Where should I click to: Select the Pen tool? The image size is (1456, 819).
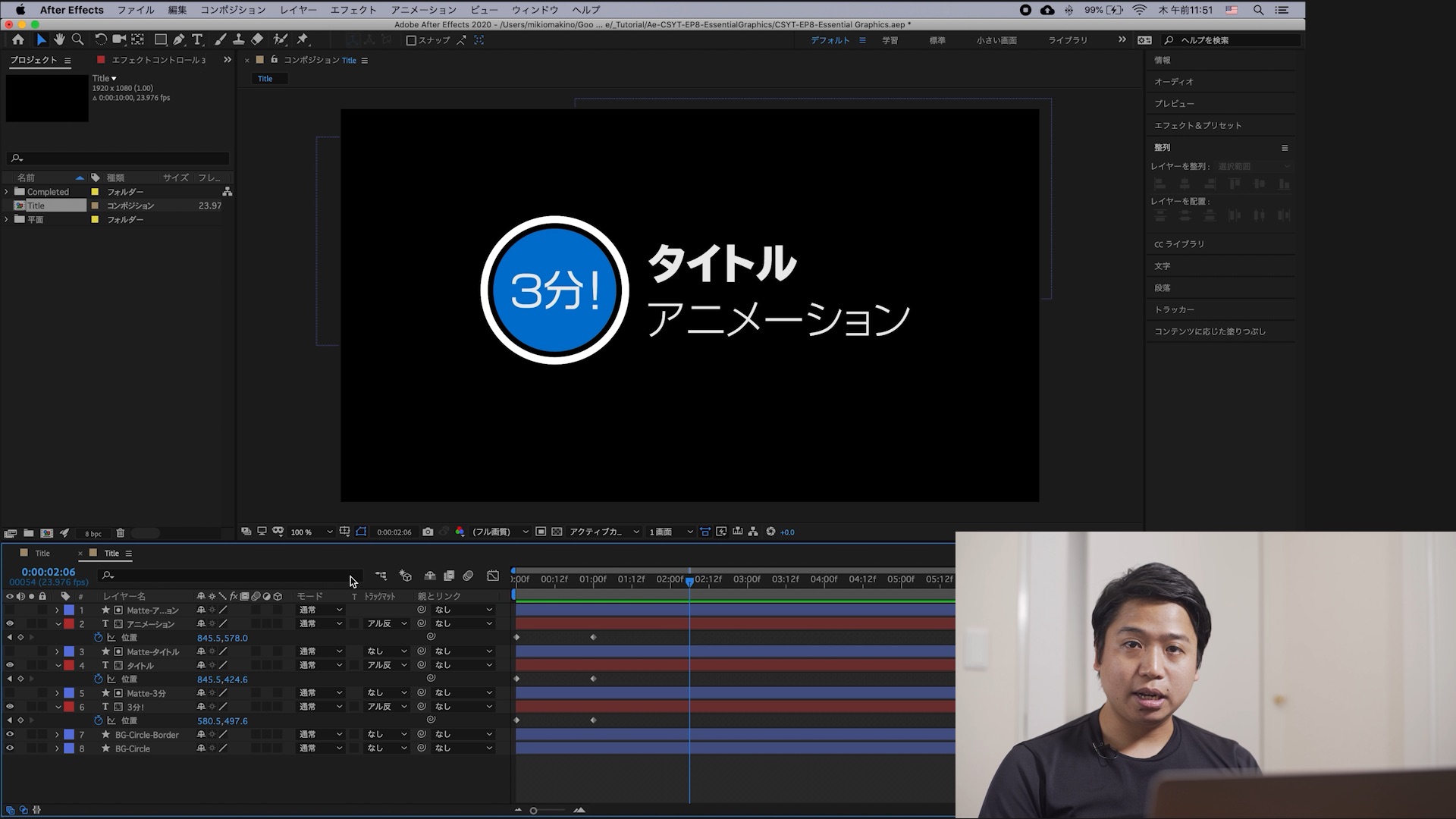(179, 39)
